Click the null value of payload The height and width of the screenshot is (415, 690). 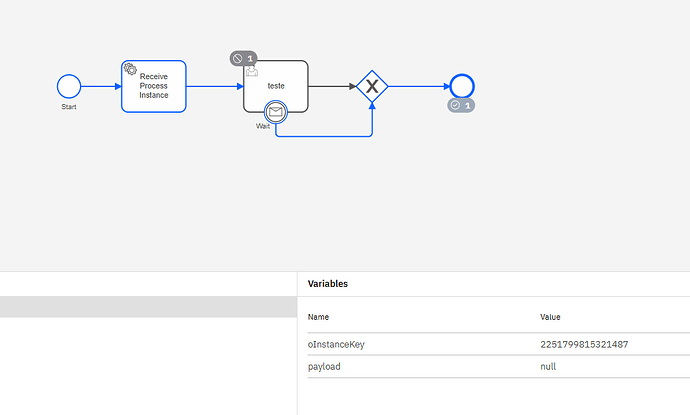point(549,367)
